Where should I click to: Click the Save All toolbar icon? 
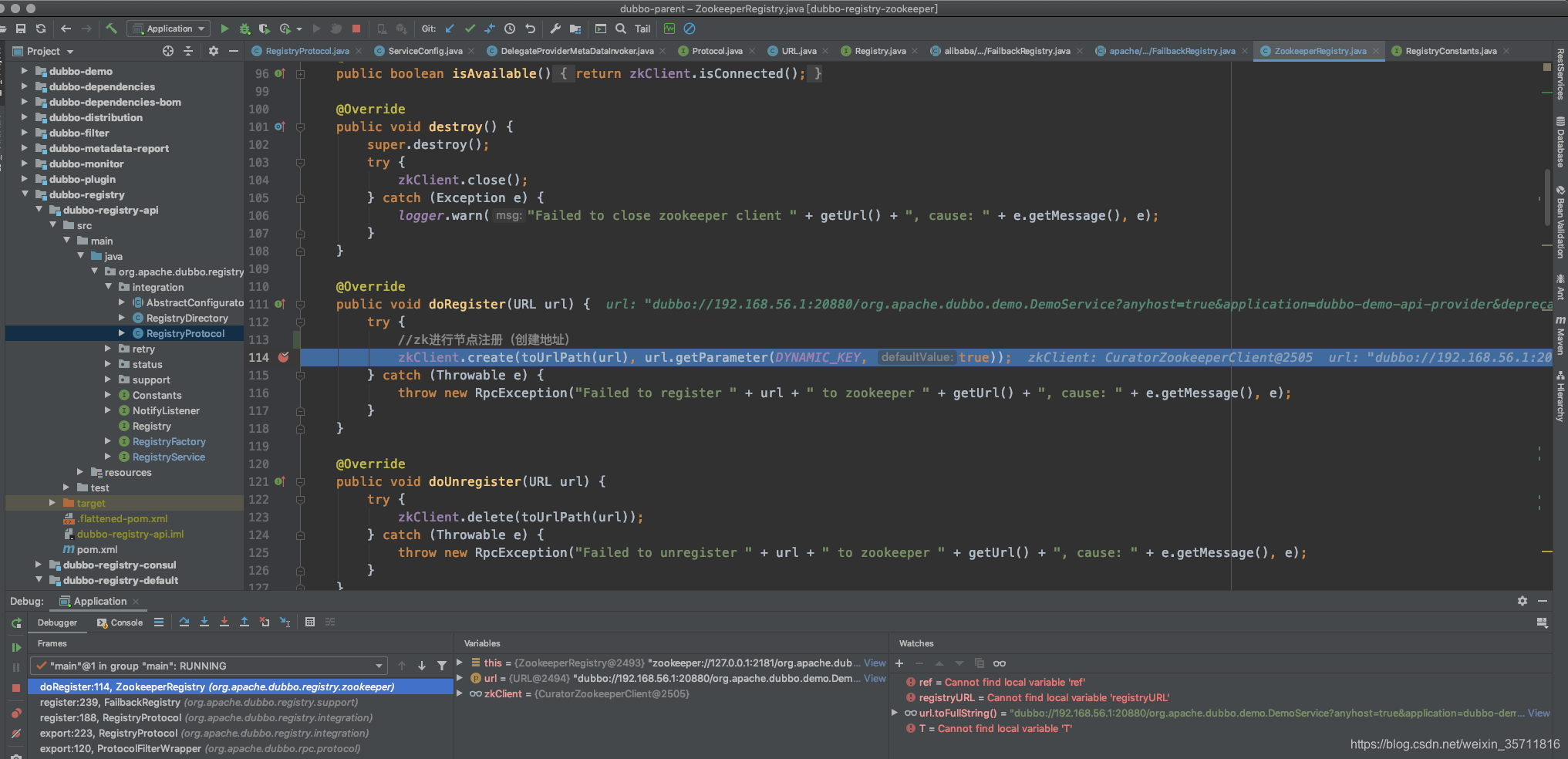[21, 29]
